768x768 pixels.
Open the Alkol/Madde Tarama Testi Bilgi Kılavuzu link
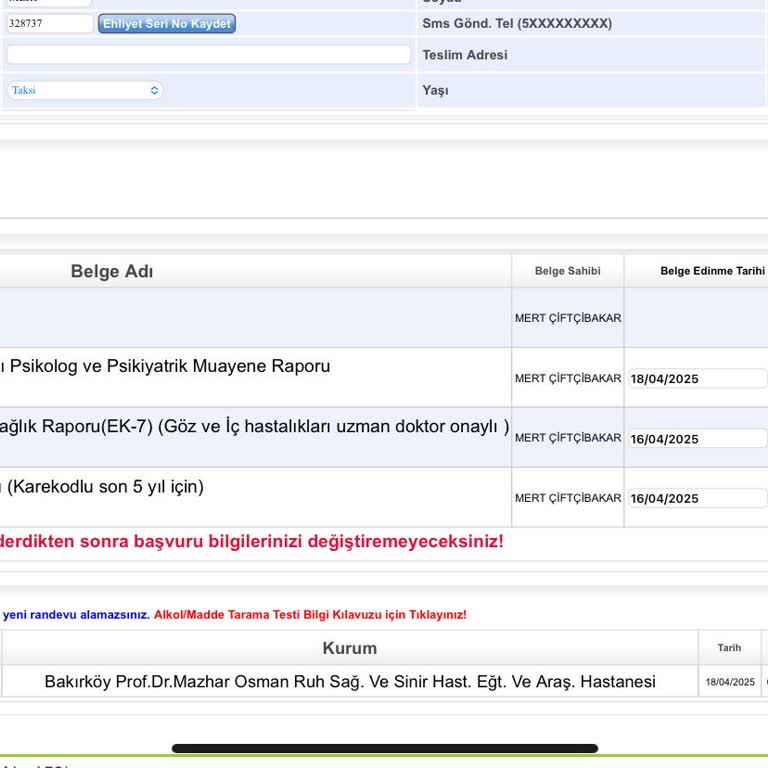(x=310, y=615)
